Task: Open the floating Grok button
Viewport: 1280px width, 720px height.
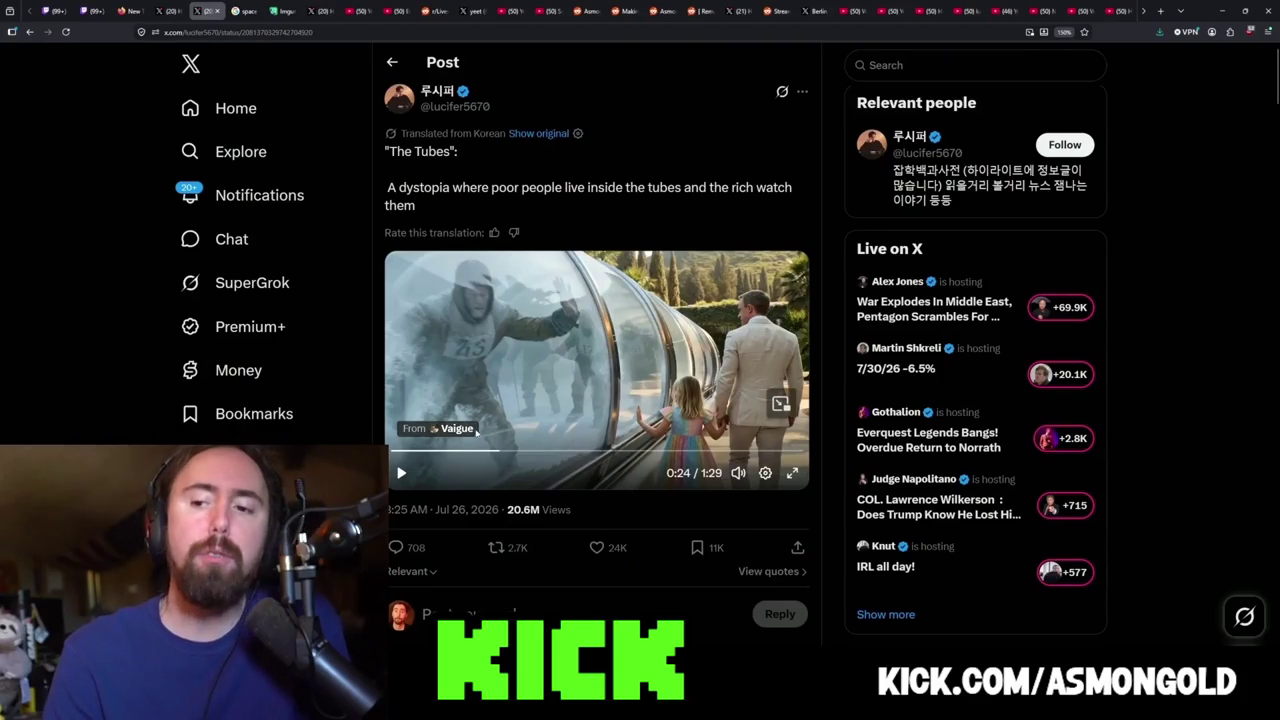Action: click(x=1244, y=617)
